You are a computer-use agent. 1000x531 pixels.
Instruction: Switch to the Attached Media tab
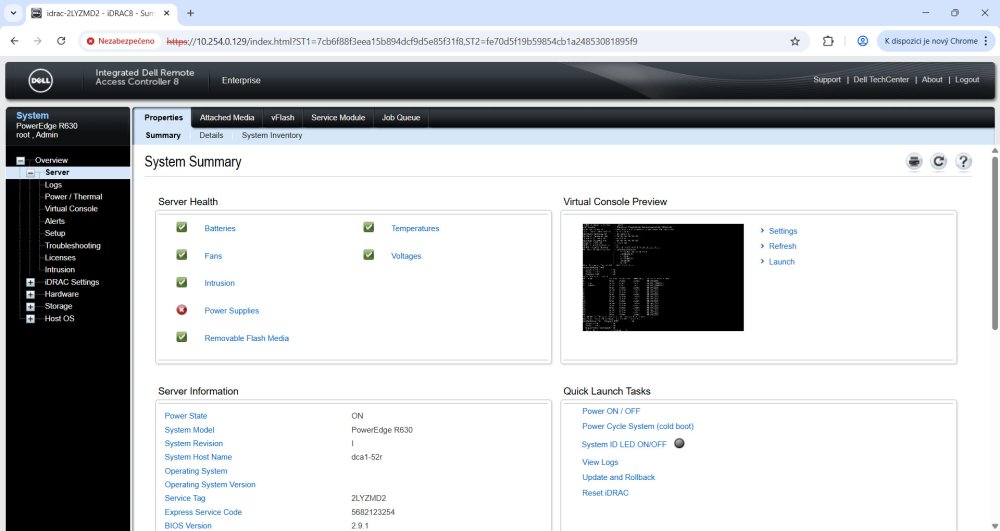click(228, 117)
